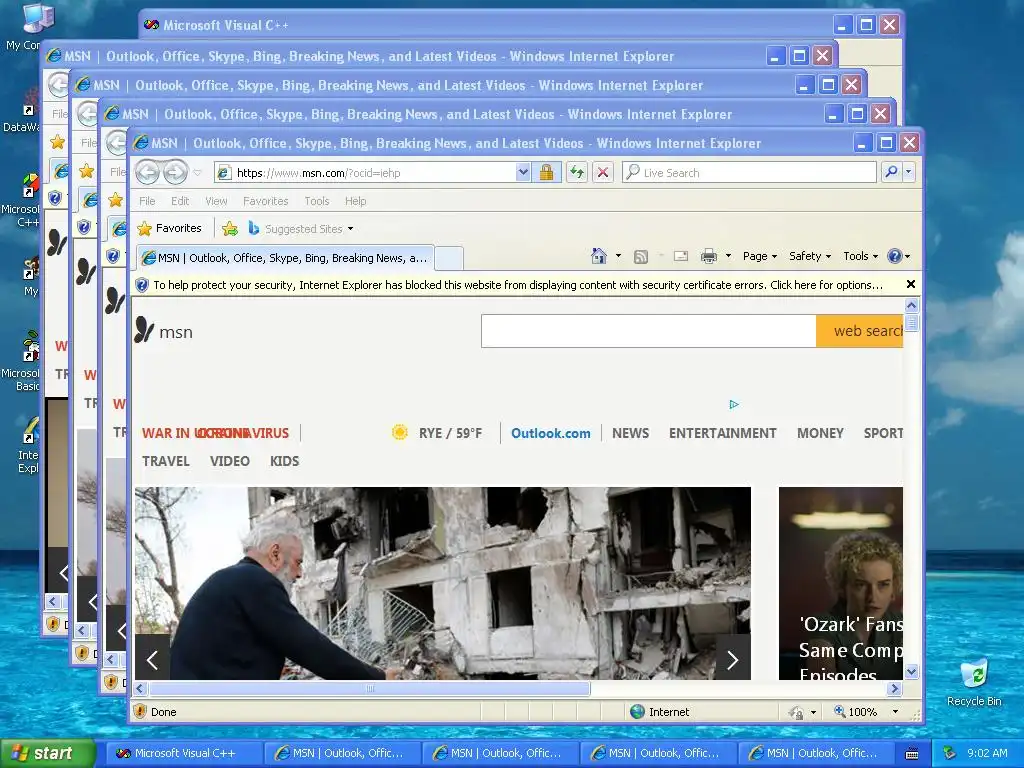
Task: Click the Forward navigation button
Action: pyautogui.click(x=175, y=172)
